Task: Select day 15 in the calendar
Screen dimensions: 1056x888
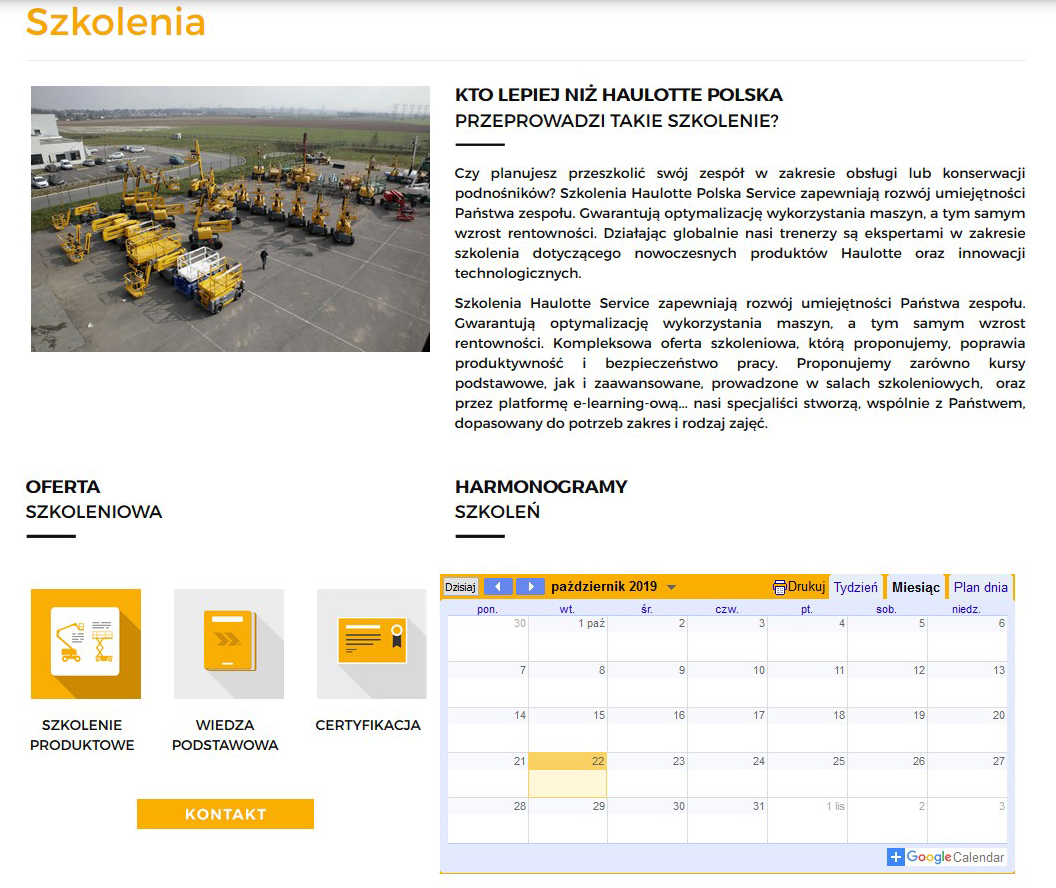Action: point(568,730)
